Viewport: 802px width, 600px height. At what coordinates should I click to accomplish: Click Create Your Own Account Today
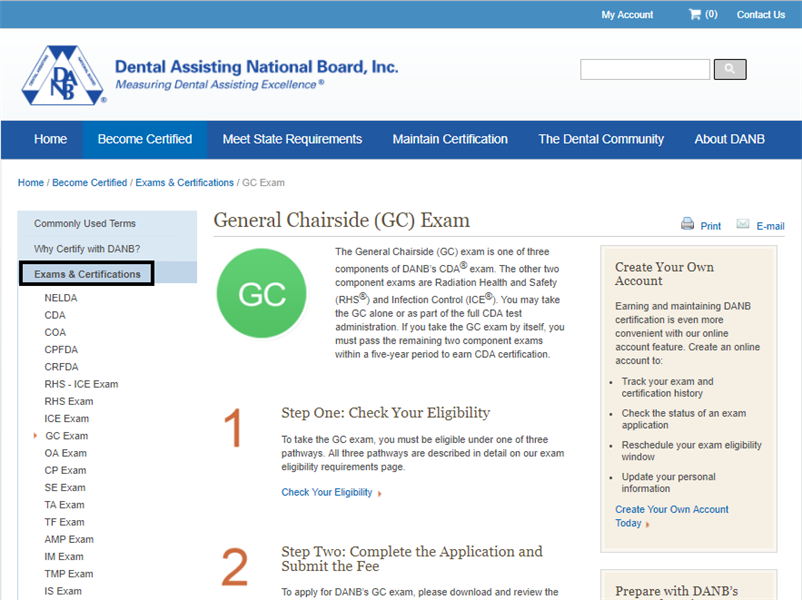671,515
